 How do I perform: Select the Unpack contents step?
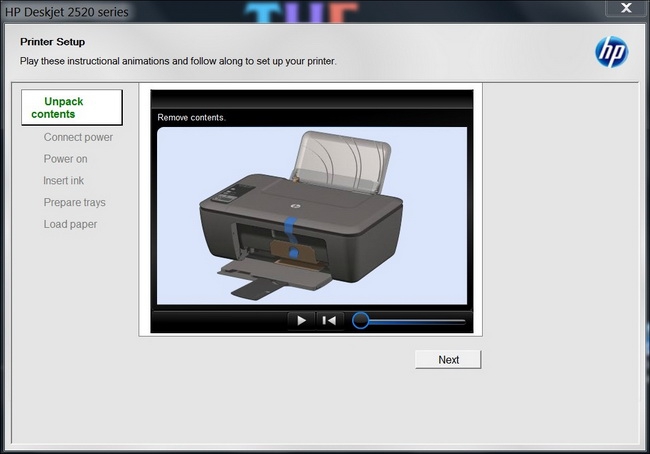tap(72, 107)
